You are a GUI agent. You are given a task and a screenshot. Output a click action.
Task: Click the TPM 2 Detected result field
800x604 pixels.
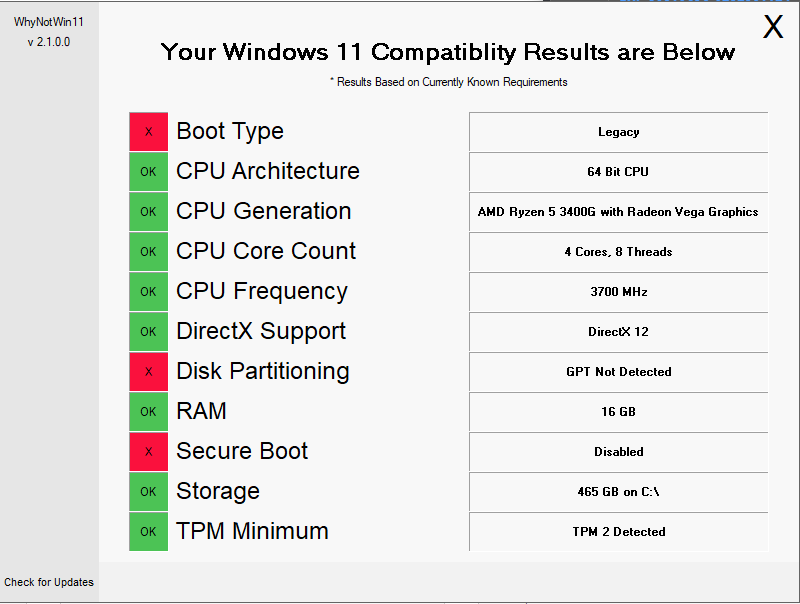click(618, 532)
